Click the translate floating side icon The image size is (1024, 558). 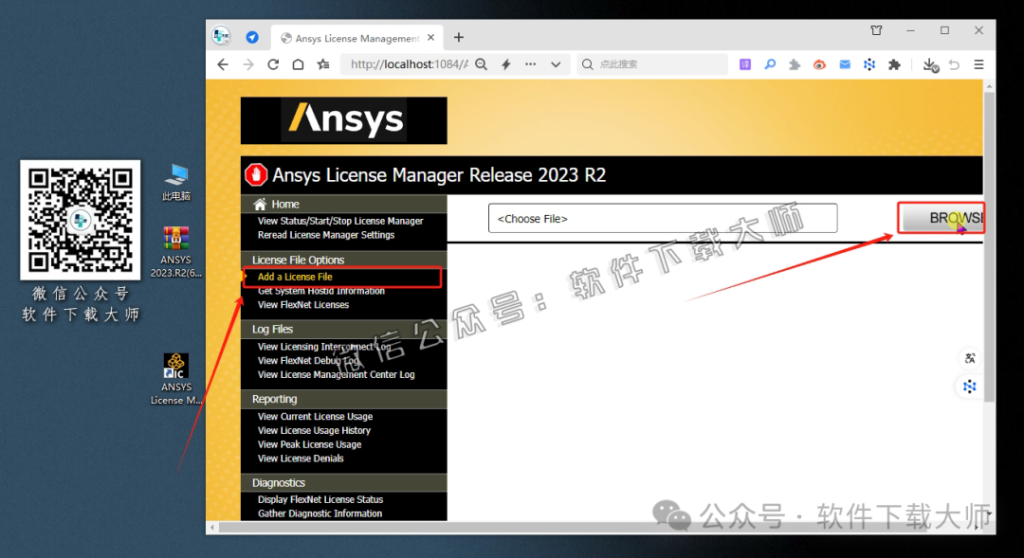pyautogui.click(x=970, y=358)
